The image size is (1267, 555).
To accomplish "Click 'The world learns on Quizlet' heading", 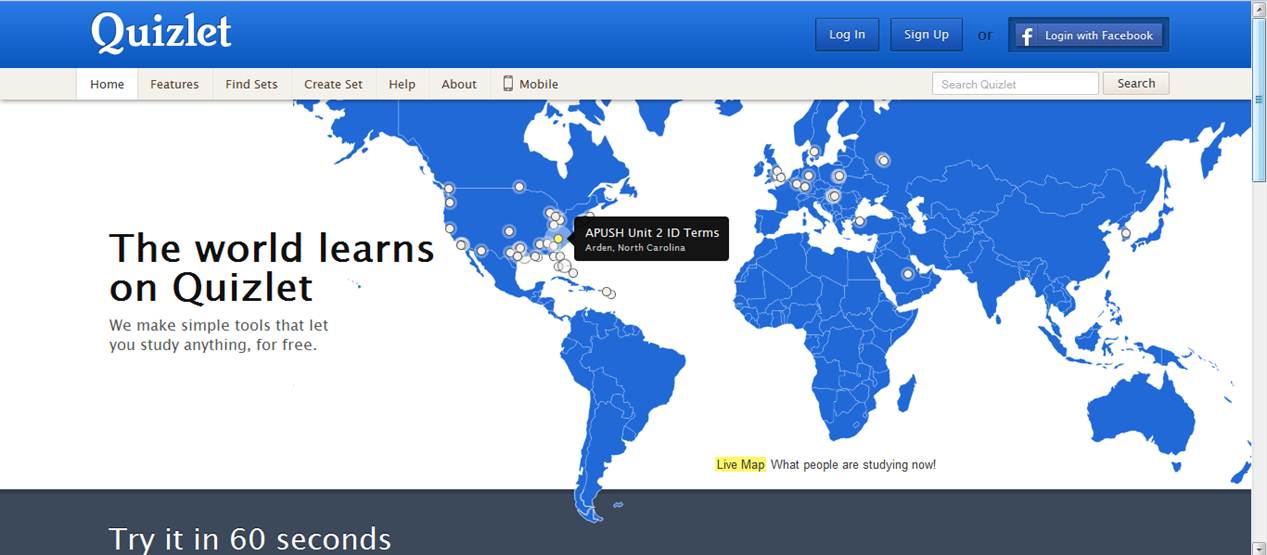I will pyautogui.click(x=272, y=267).
